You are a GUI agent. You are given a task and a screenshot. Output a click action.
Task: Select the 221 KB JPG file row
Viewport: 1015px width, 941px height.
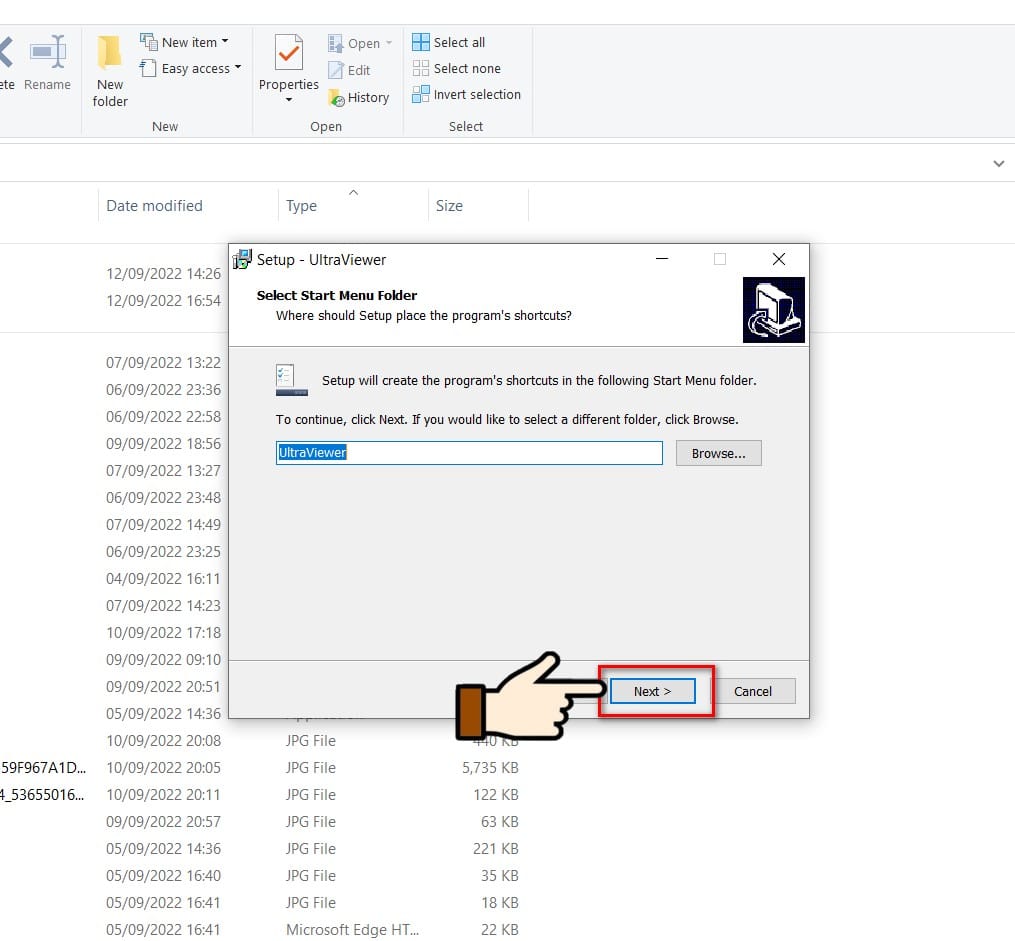[x=259, y=848]
